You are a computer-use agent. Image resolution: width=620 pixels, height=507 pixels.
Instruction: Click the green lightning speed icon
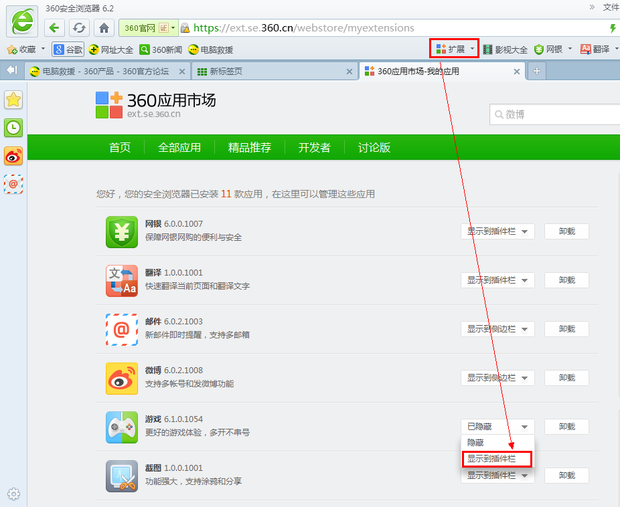pyautogui.click(x=612, y=28)
